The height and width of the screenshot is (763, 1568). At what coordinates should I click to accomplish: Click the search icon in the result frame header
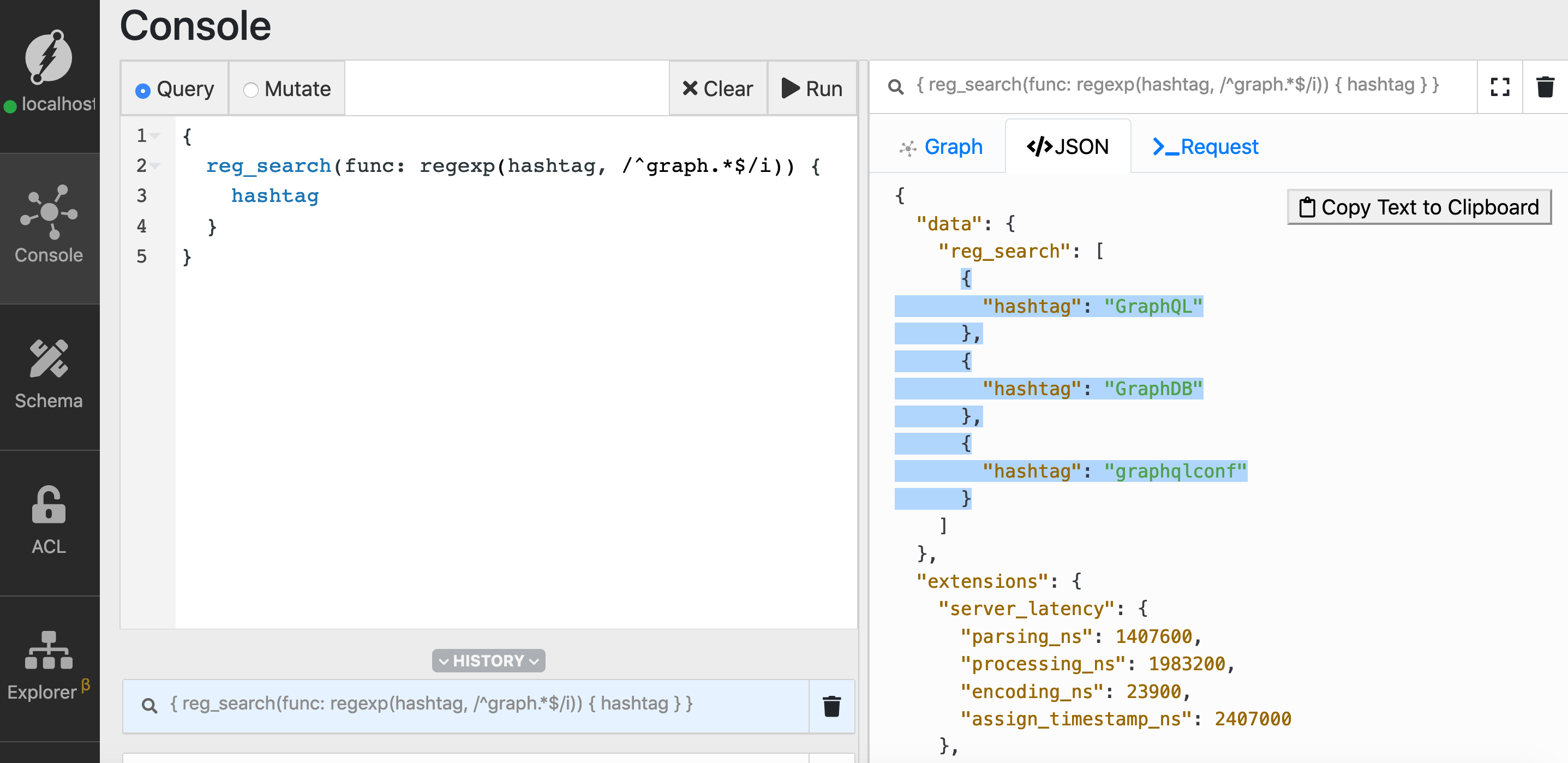[895, 86]
